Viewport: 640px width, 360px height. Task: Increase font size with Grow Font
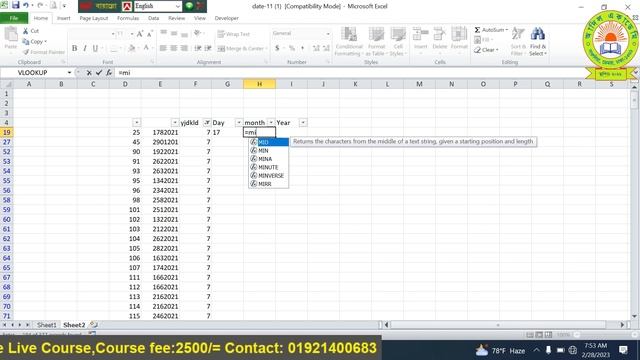pyautogui.click(x=140, y=34)
